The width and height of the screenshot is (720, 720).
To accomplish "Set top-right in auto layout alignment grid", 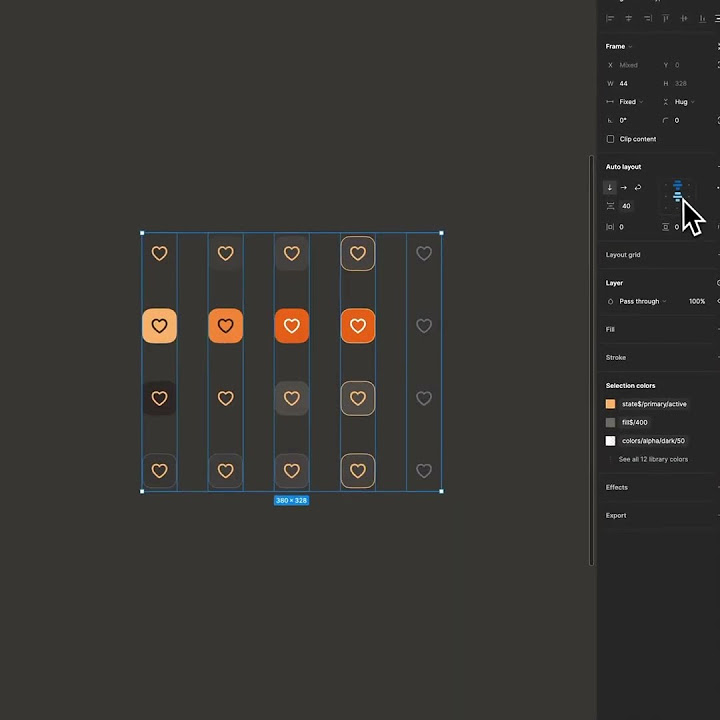I will [x=689, y=185].
